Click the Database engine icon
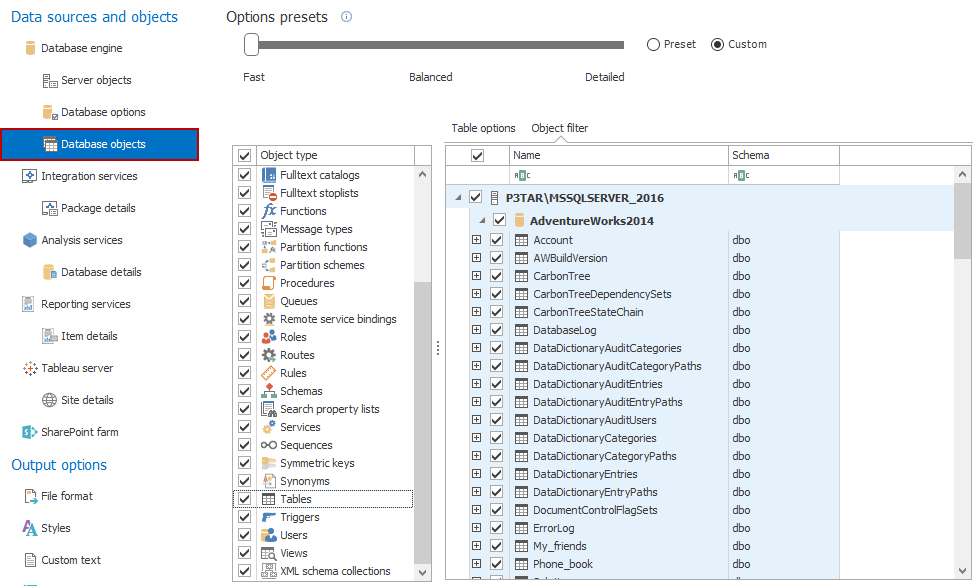979x586 pixels. pos(30,48)
